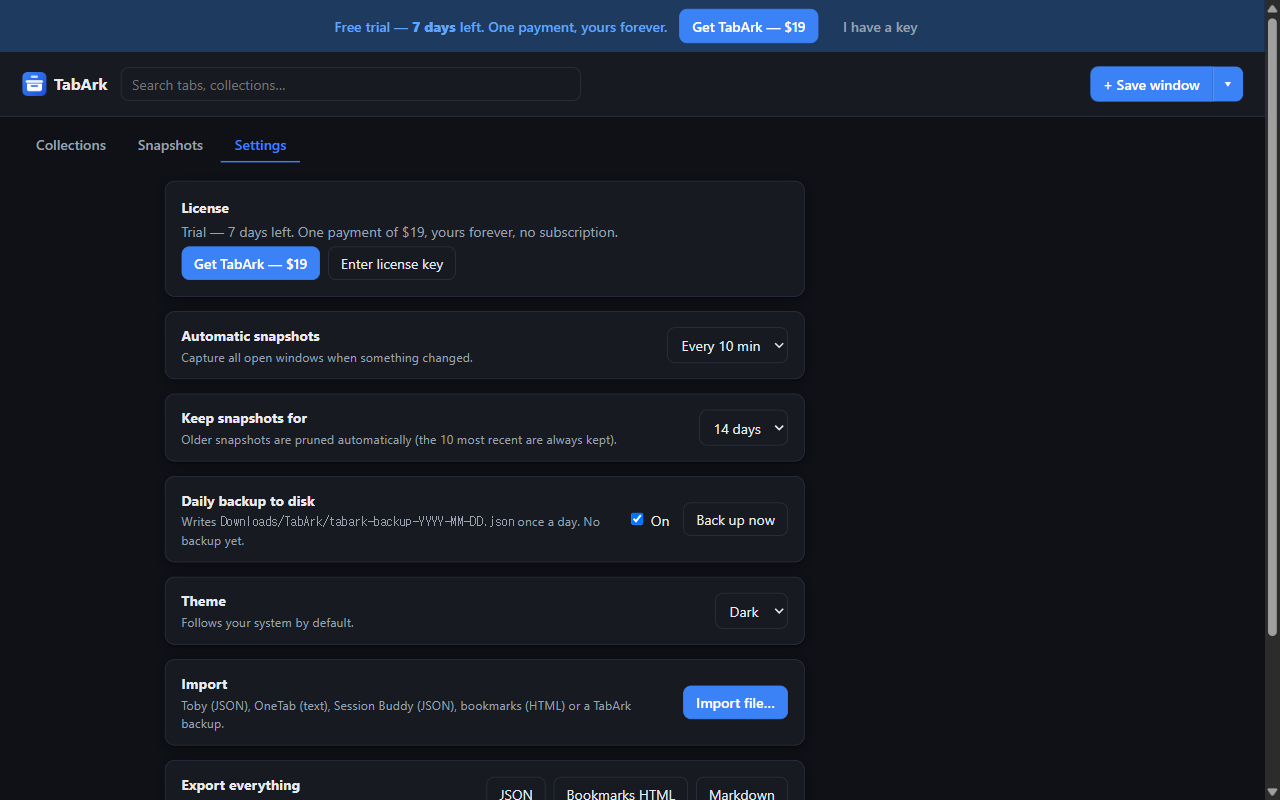Open the 14 days retention dropdown
1280x800 pixels.
(x=743, y=428)
